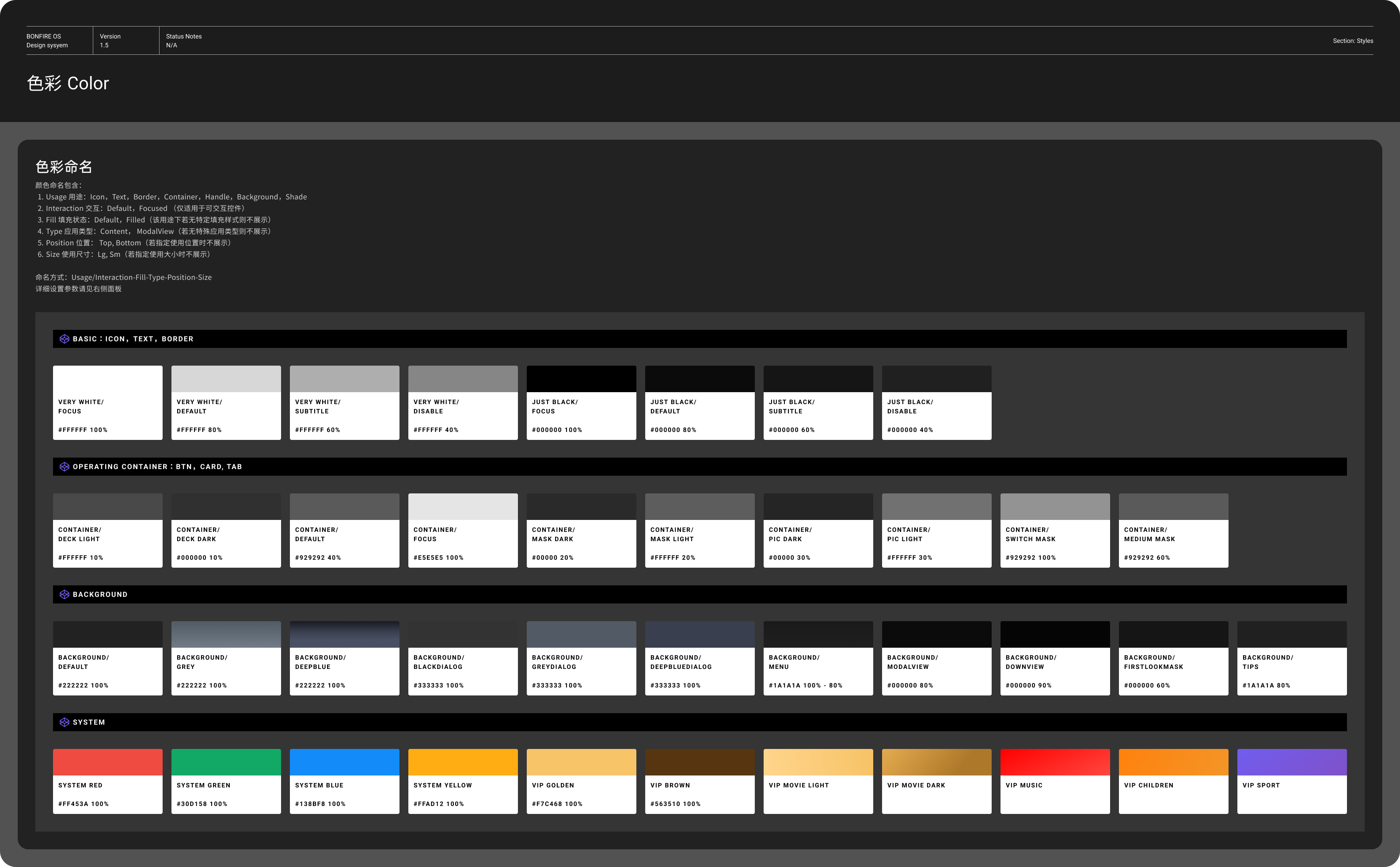Select the VIP Sport purple gradient
Screen dimensions: 1400x867
coord(1292,762)
